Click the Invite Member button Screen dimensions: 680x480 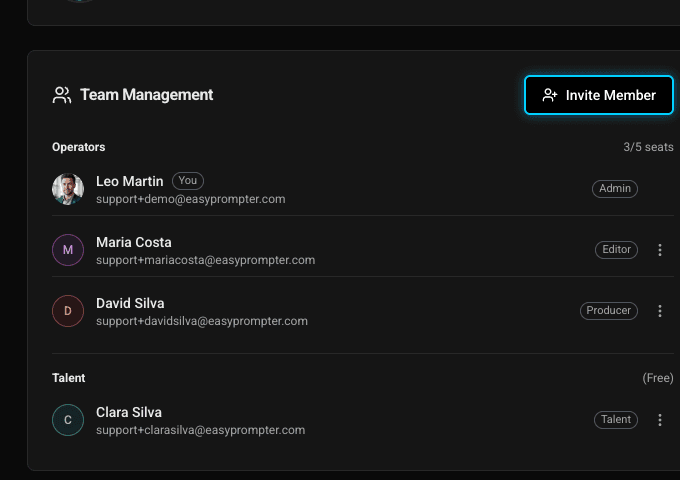click(598, 95)
